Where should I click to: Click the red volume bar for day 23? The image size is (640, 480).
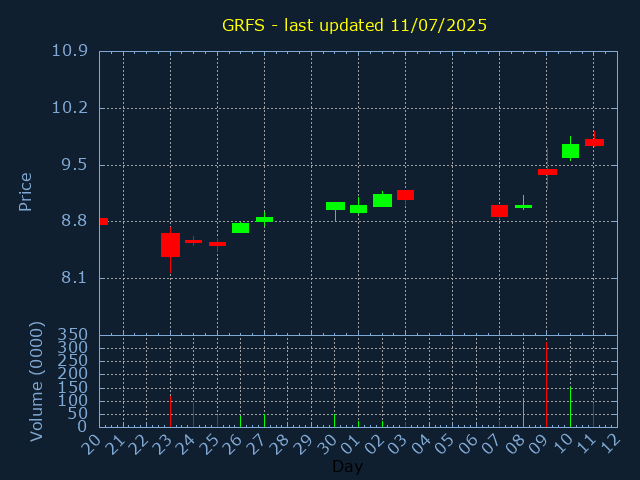point(170,411)
